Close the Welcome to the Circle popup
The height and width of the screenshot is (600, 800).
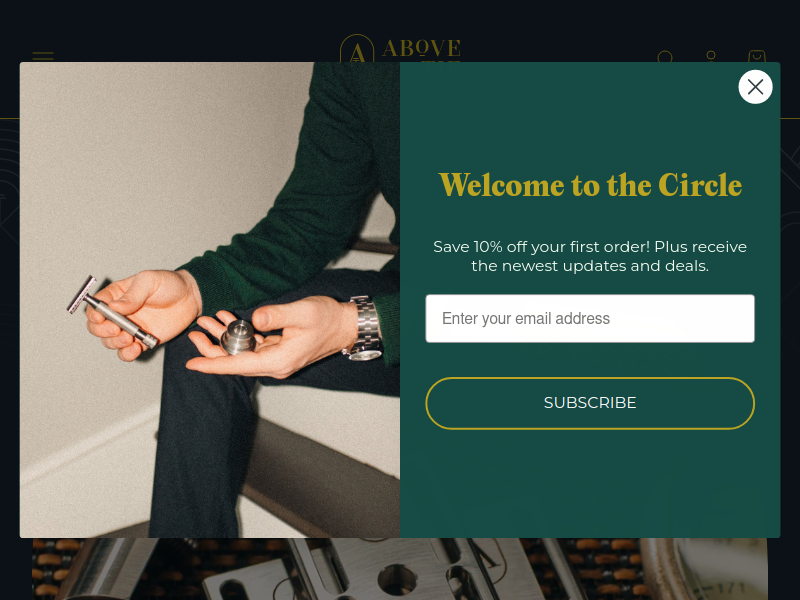pos(755,87)
